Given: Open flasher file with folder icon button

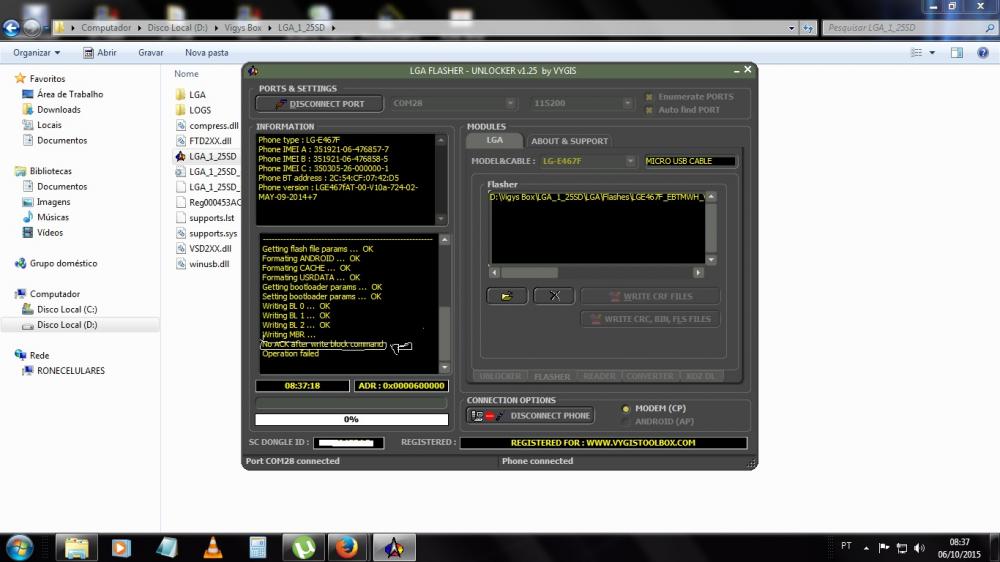Looking at the screenshot, I should [x=506, y=296].
